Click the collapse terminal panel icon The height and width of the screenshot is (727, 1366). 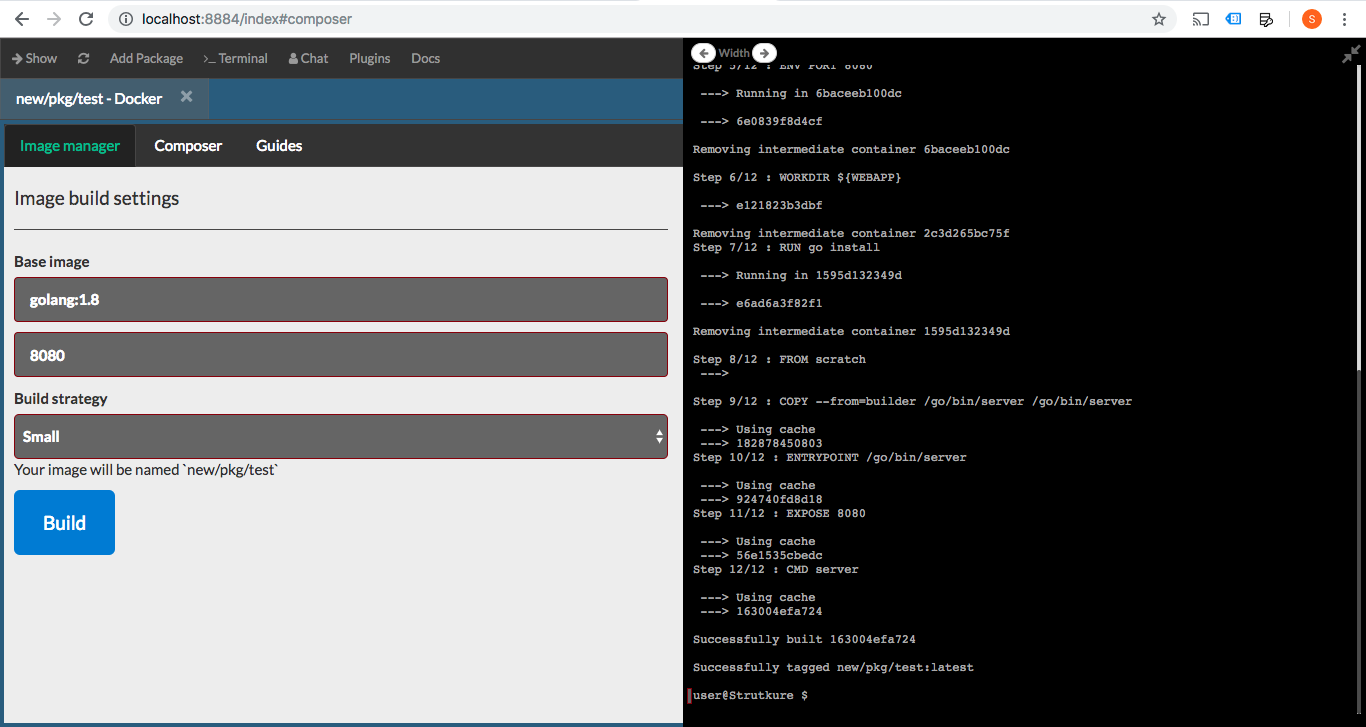click(x=1350, y=56)
